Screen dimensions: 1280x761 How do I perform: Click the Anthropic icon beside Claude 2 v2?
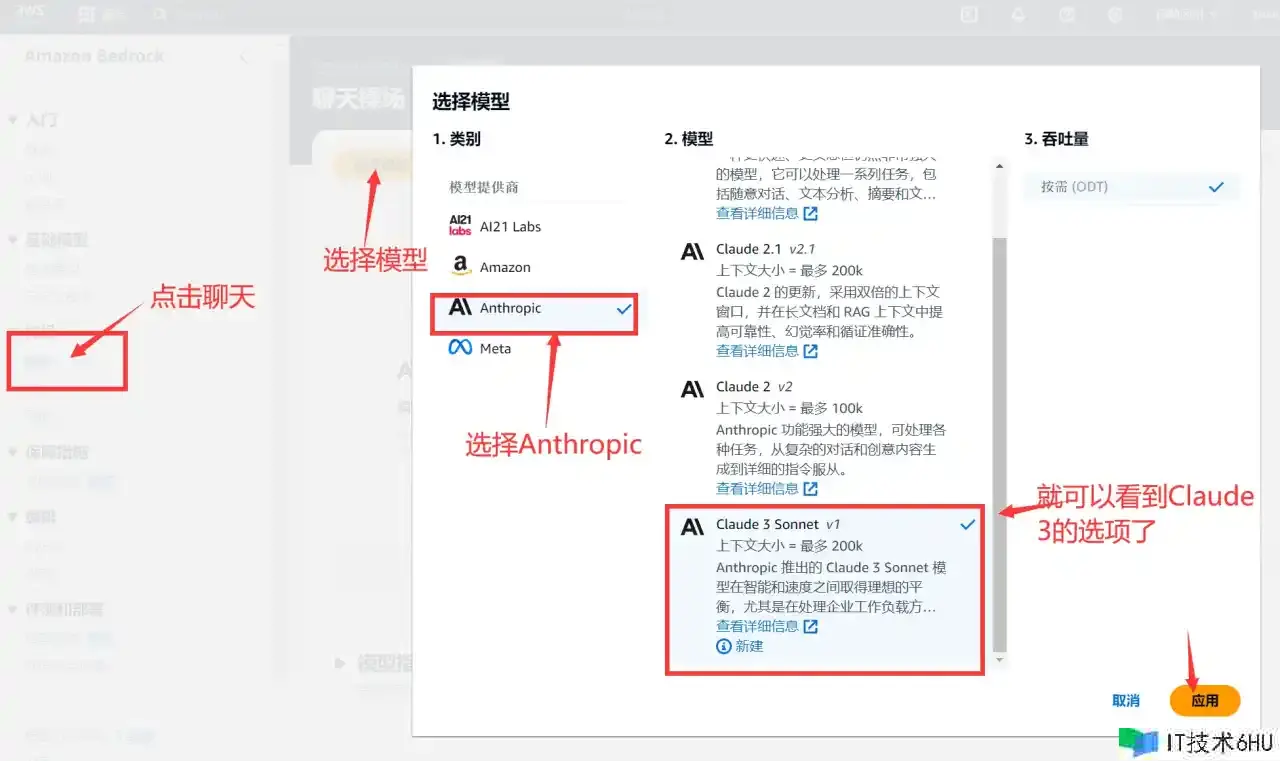pyautogui.click(x=692, y=389)
